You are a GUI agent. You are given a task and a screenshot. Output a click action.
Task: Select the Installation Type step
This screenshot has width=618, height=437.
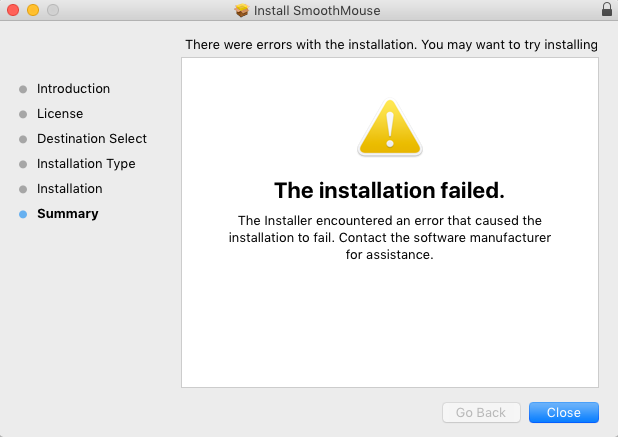86,164
